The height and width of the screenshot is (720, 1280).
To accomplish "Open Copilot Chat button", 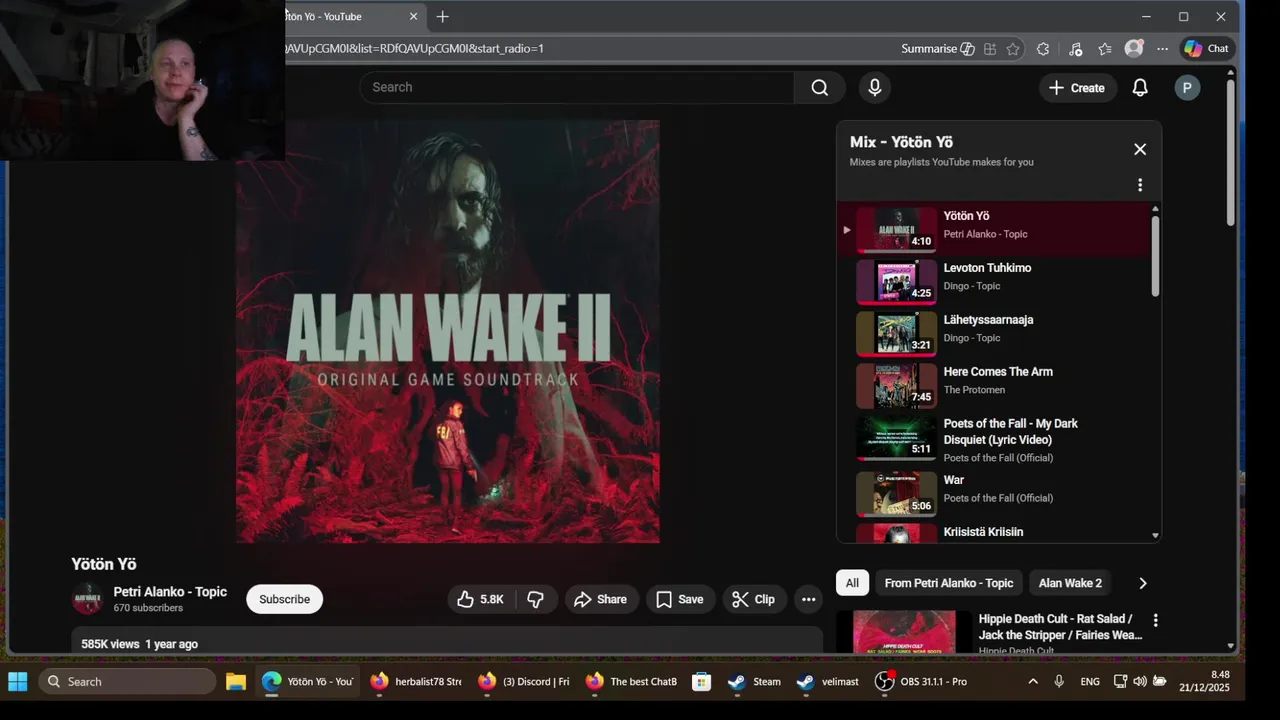I will pyautogui.click(x=1206, y=48).
